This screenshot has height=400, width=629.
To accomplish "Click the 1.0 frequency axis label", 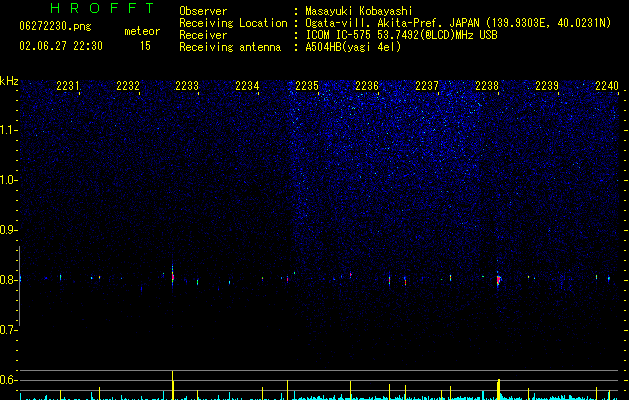I will [8, 180].
